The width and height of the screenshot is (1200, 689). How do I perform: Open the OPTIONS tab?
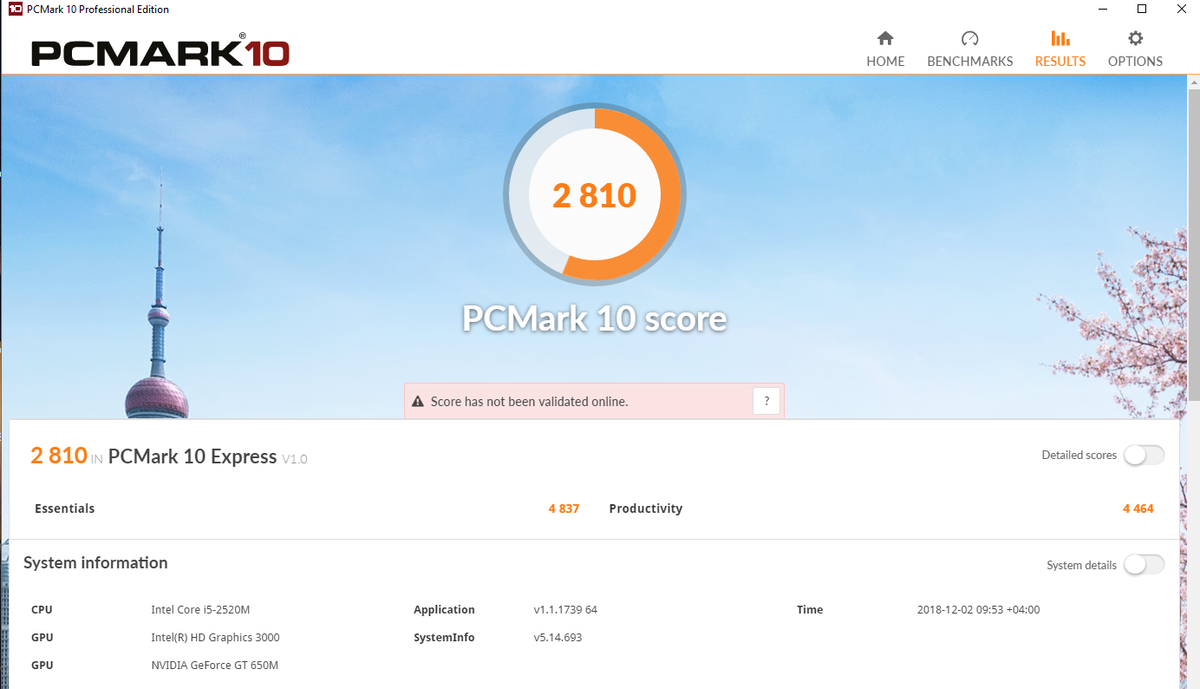pyautogui.click(x=1135, y=50)
